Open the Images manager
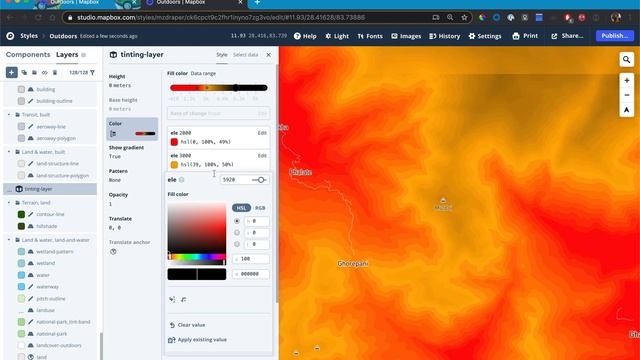640x360 pixels. click(406, 36)
